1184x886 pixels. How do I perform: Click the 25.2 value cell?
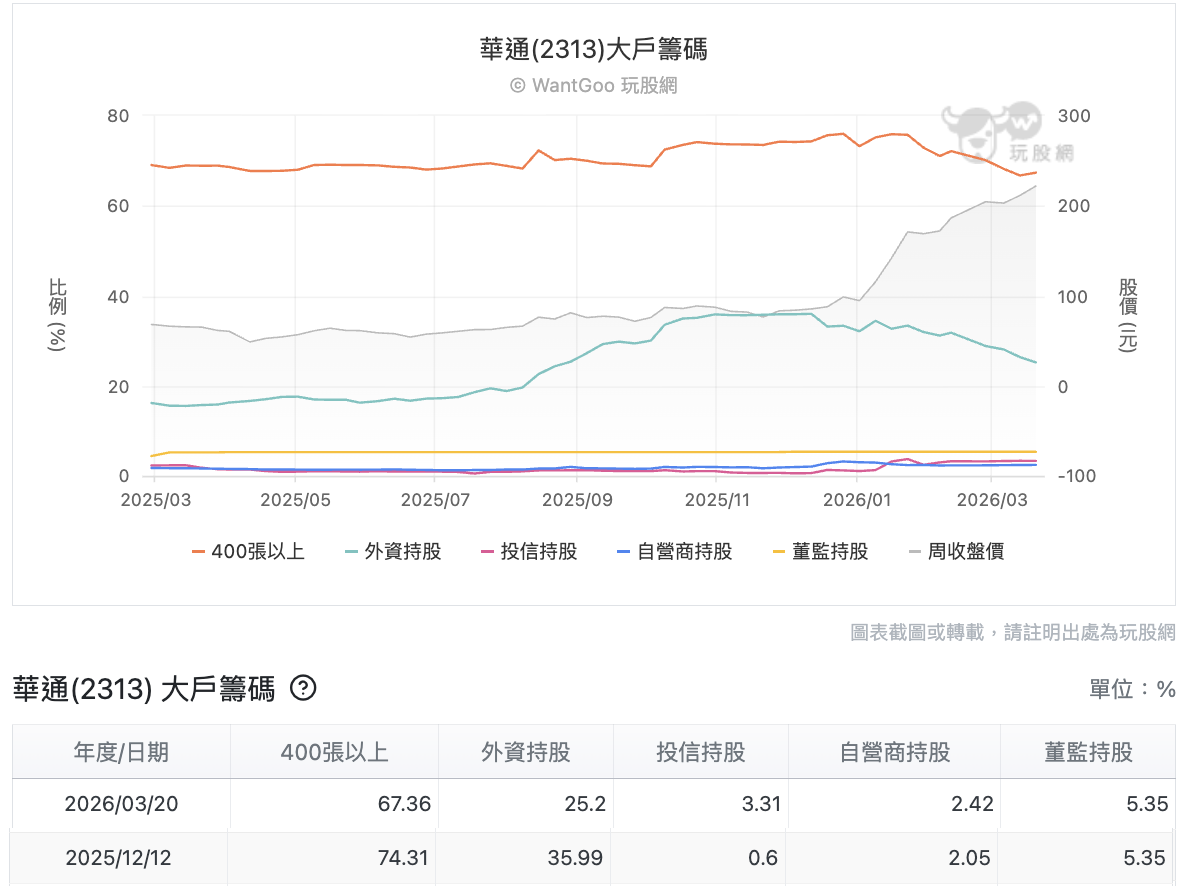pyautogui.click(x=526, y=804)
